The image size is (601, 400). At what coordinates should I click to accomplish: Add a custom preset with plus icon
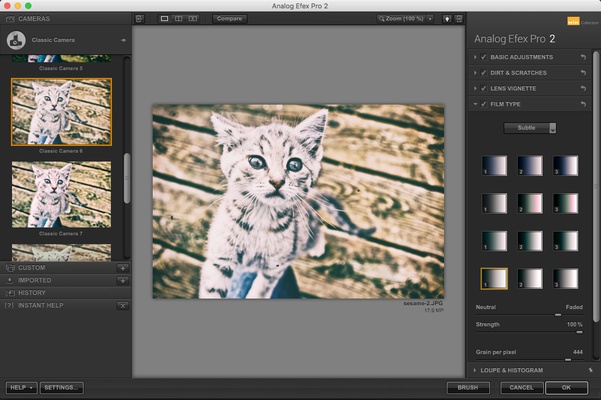click(x=122, y=268)
